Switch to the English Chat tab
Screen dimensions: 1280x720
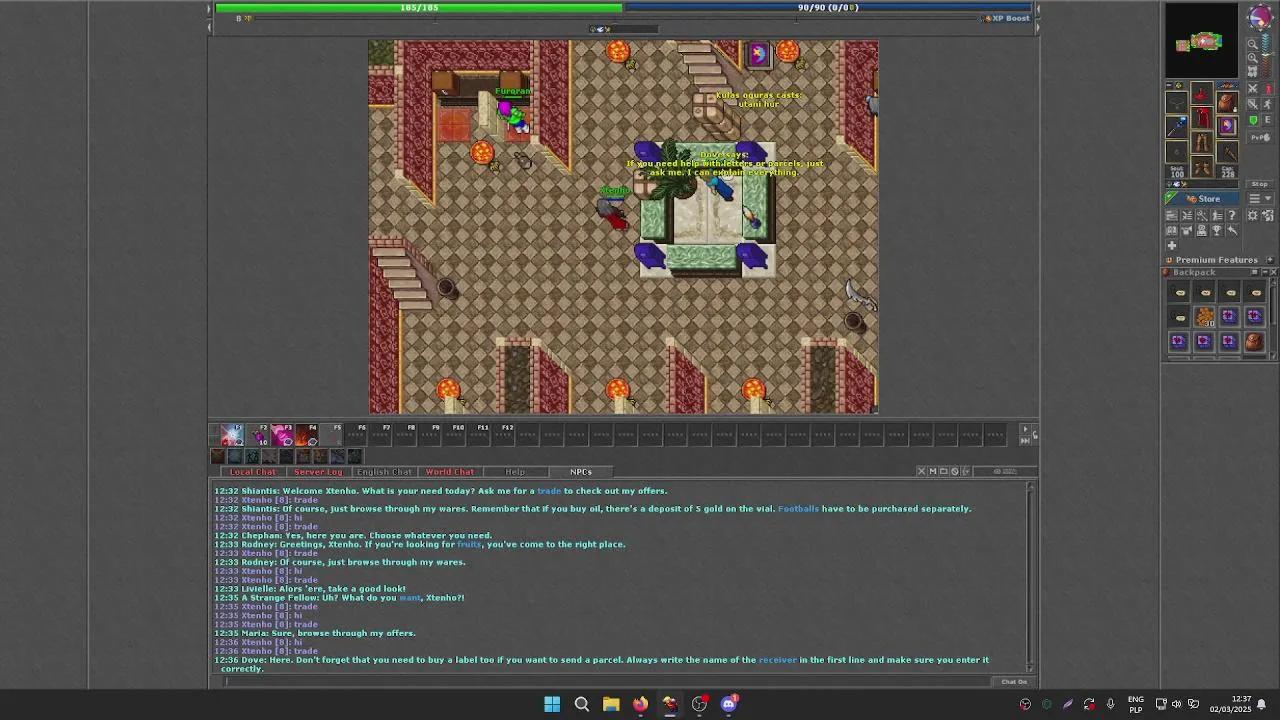[384, 472]
